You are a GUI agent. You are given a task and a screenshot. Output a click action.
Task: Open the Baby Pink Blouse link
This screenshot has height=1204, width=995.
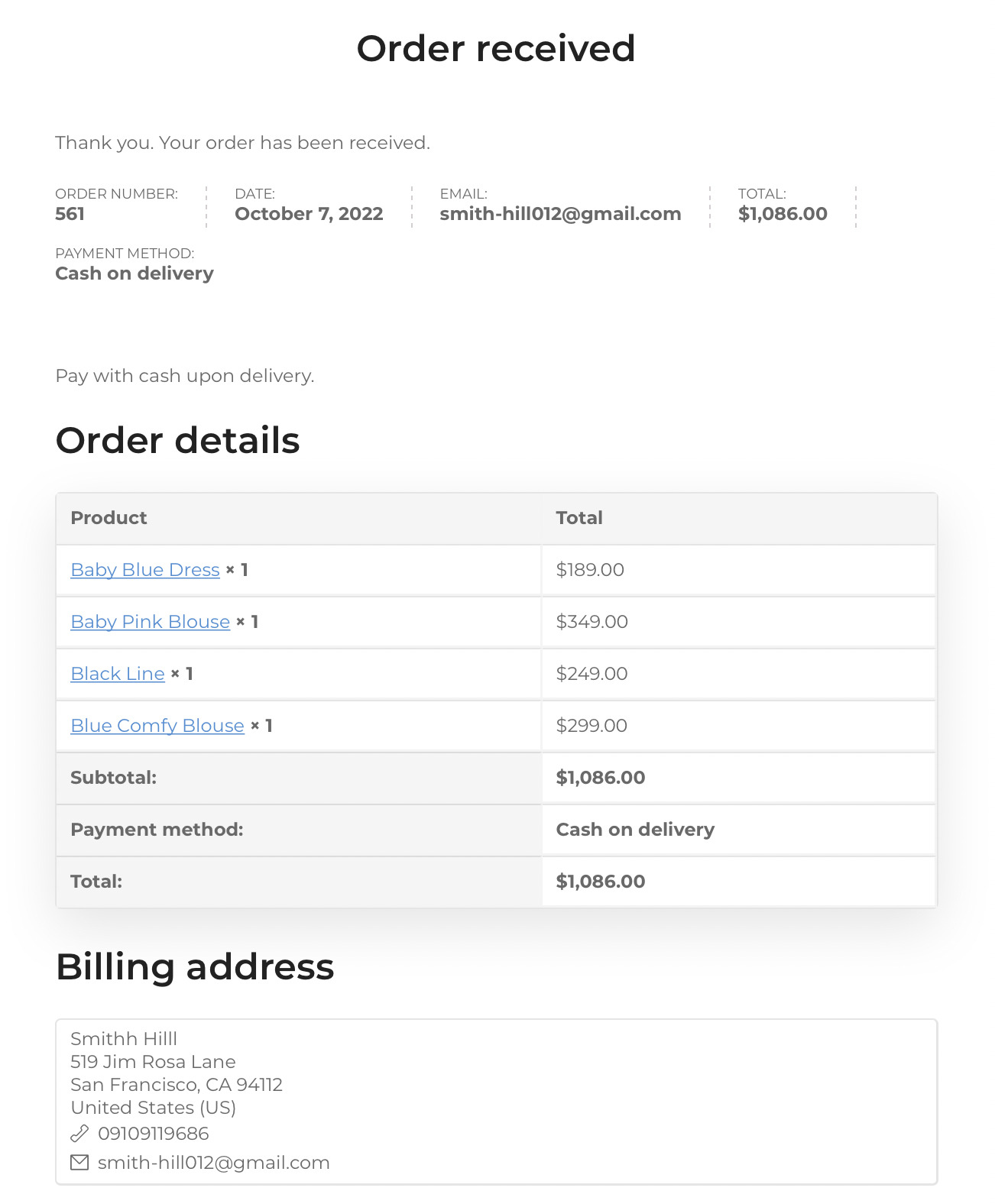(150, 622)
